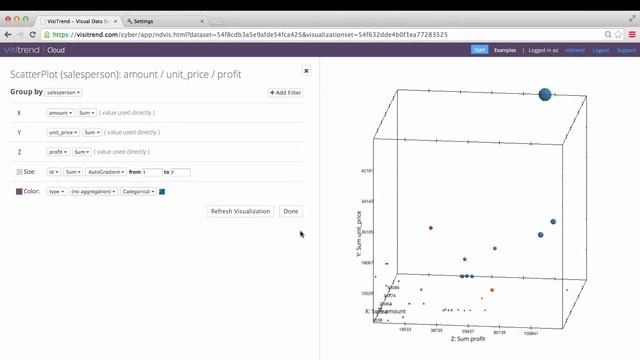Viewport: 640px width, 360px height.
Task: Close the Settings browser tab
Action: tap(202, 21)
